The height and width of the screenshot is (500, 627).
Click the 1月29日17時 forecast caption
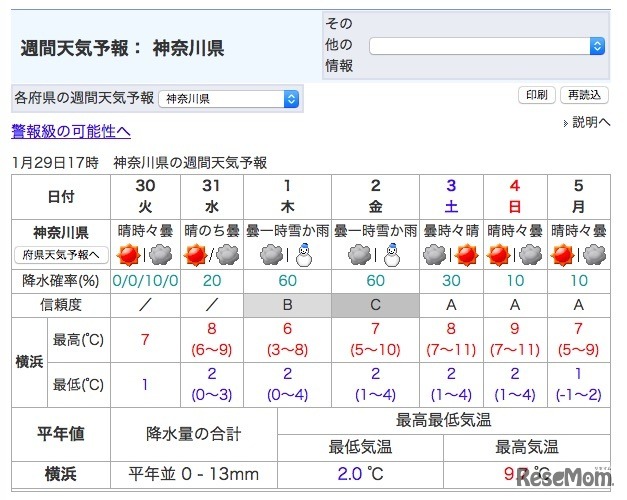click(139, 163)
